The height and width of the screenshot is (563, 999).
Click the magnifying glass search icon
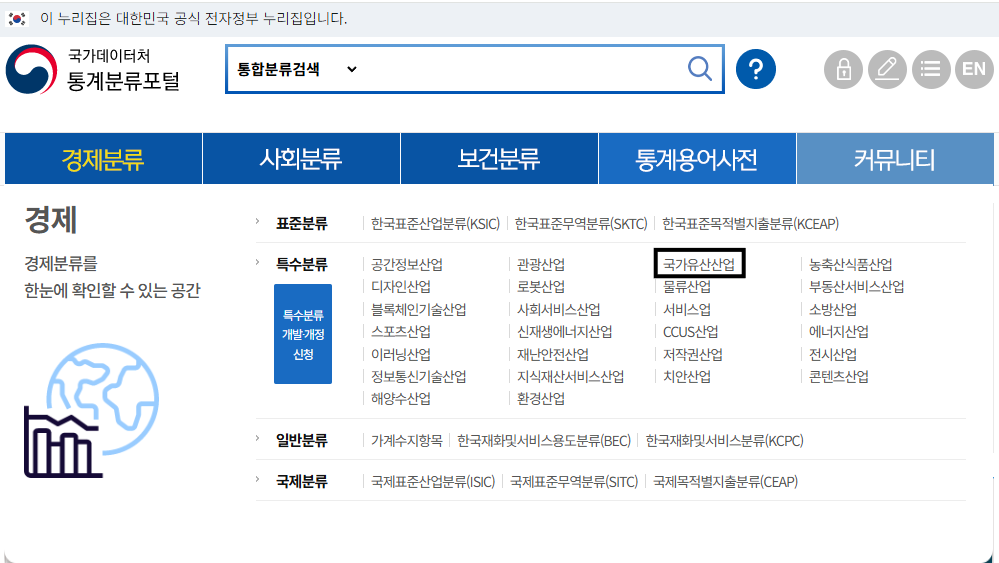click(x=700, y=69)
